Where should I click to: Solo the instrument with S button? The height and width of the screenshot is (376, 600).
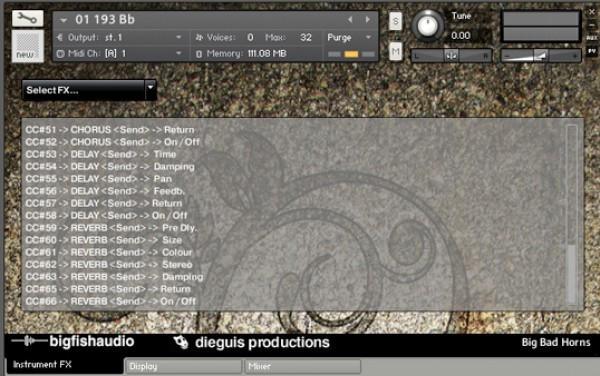pyautogui.click(x=396, y=21)
